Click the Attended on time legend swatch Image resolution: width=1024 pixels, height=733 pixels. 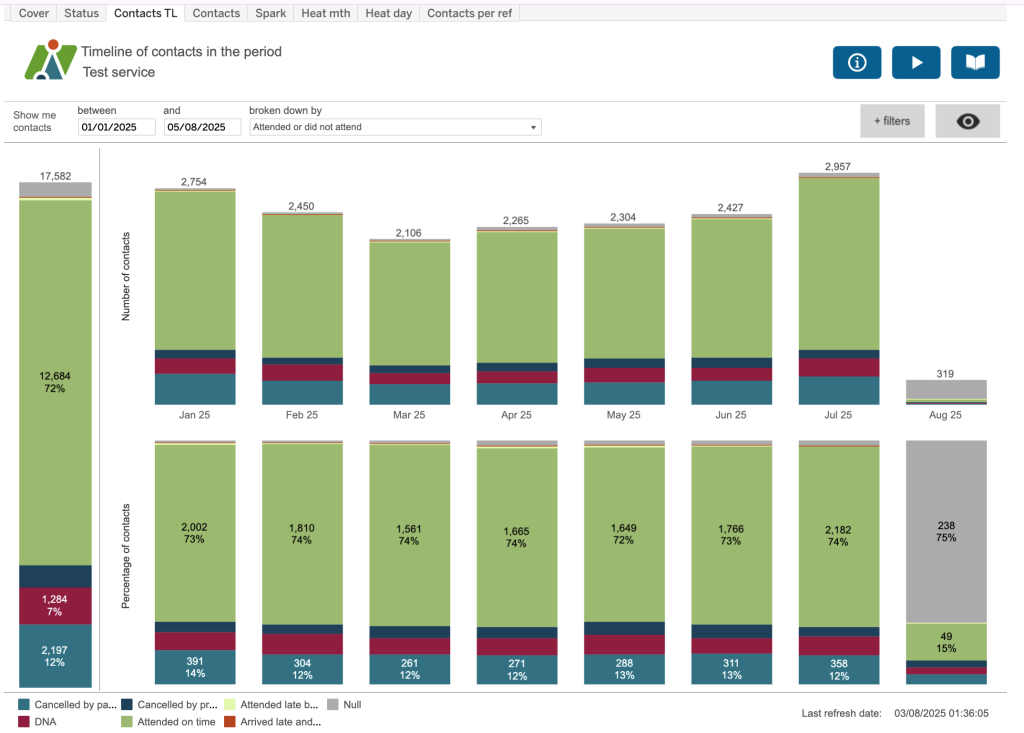pyautogui.click(x=126, y=721)
